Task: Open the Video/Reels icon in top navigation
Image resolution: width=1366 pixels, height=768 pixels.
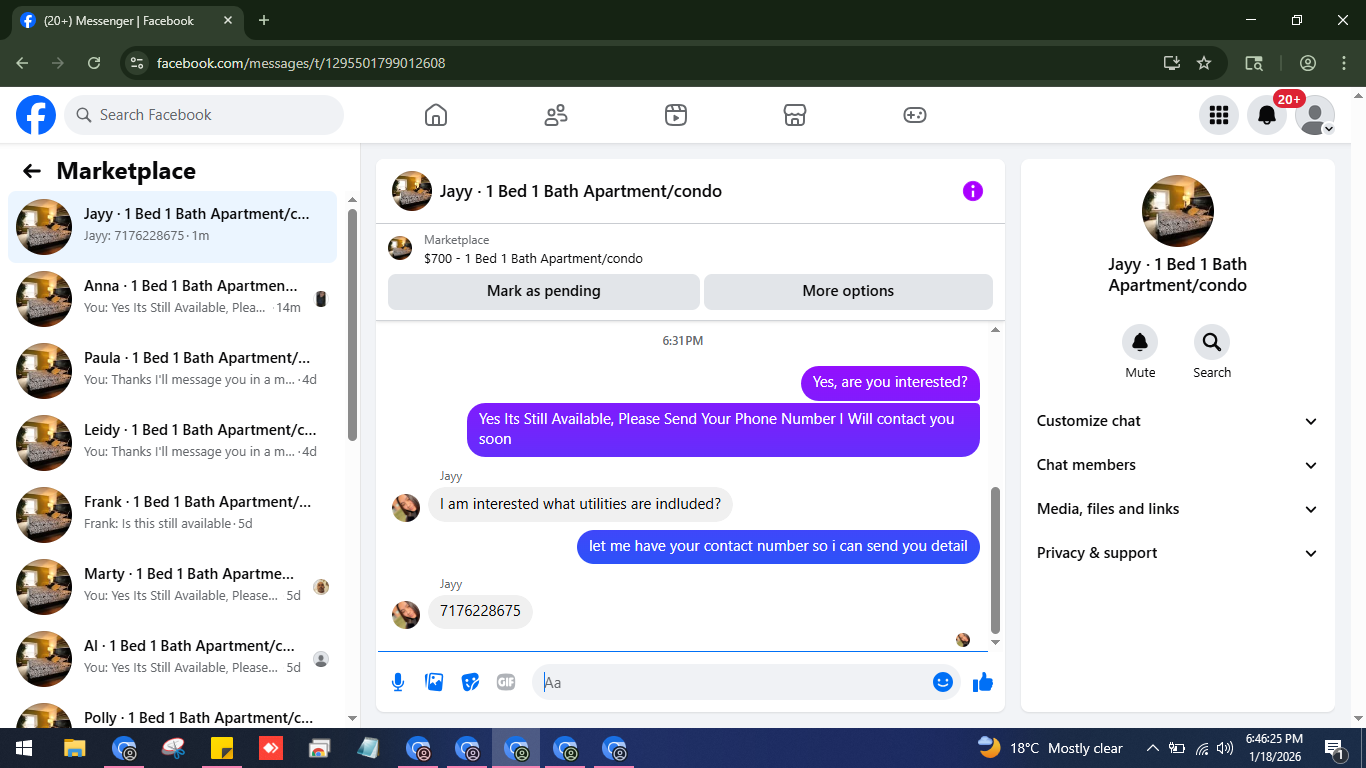Action: pyautogui.click(x=676, y=115)
